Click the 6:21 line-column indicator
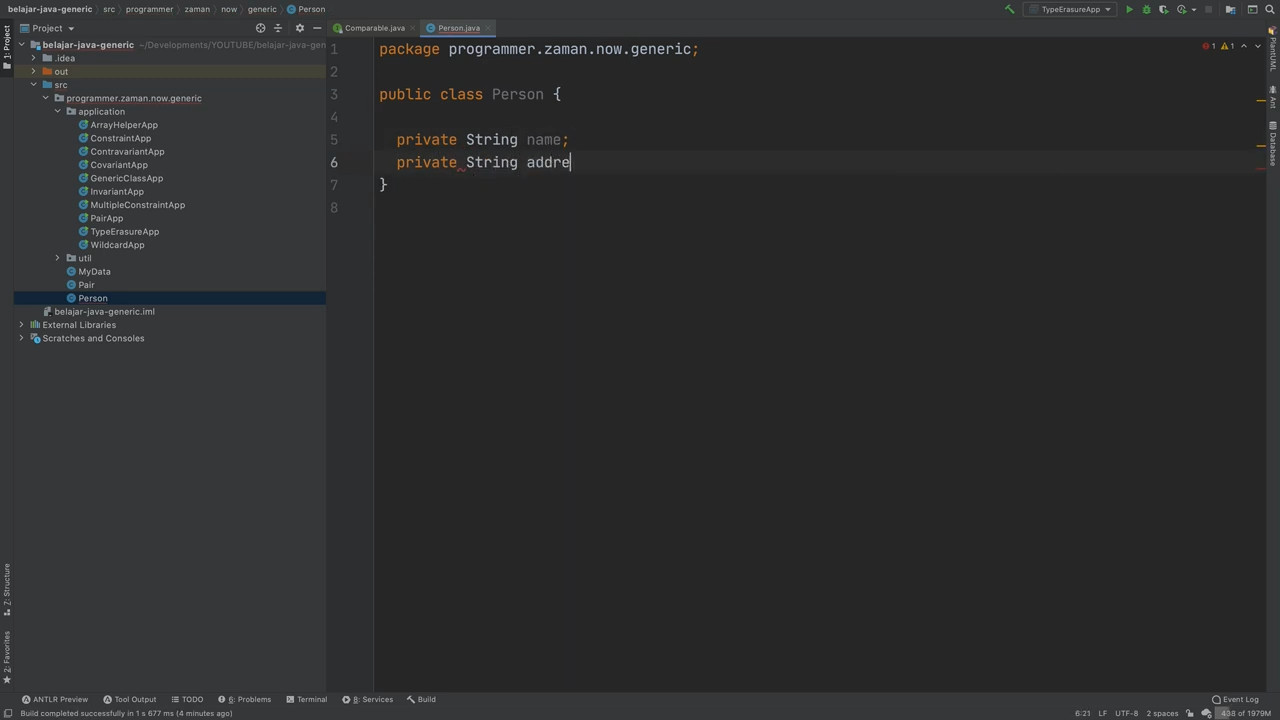 click(x=1082, y=713)
